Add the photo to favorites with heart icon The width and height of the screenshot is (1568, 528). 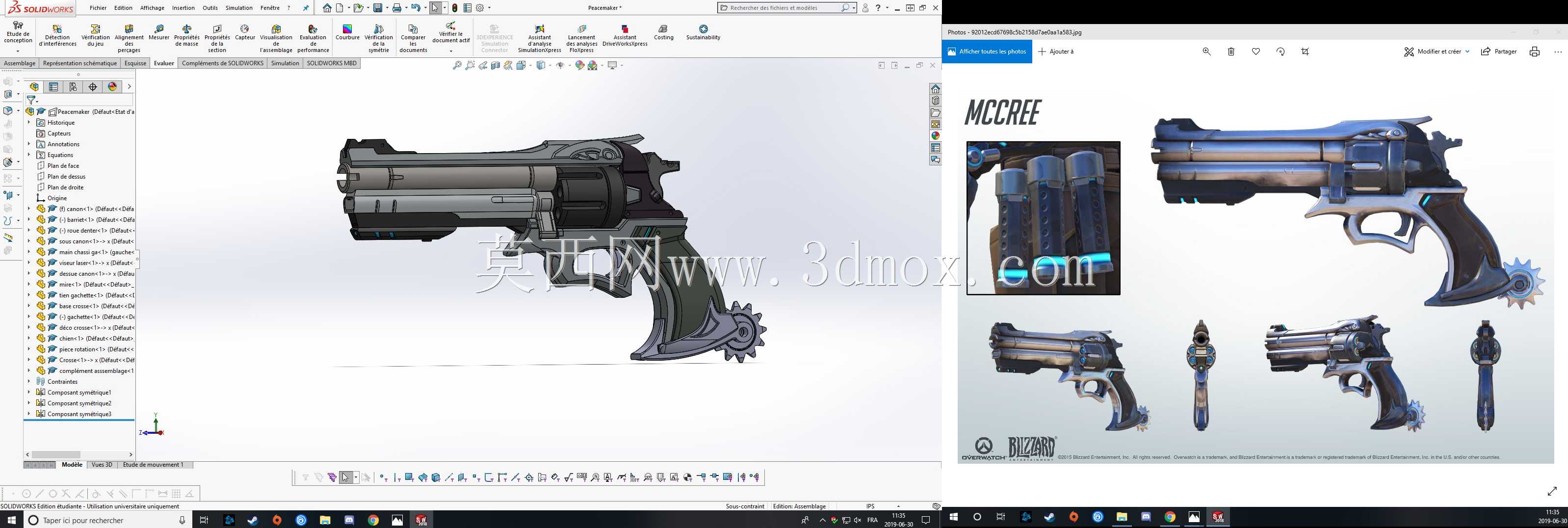click(1256, 52)
